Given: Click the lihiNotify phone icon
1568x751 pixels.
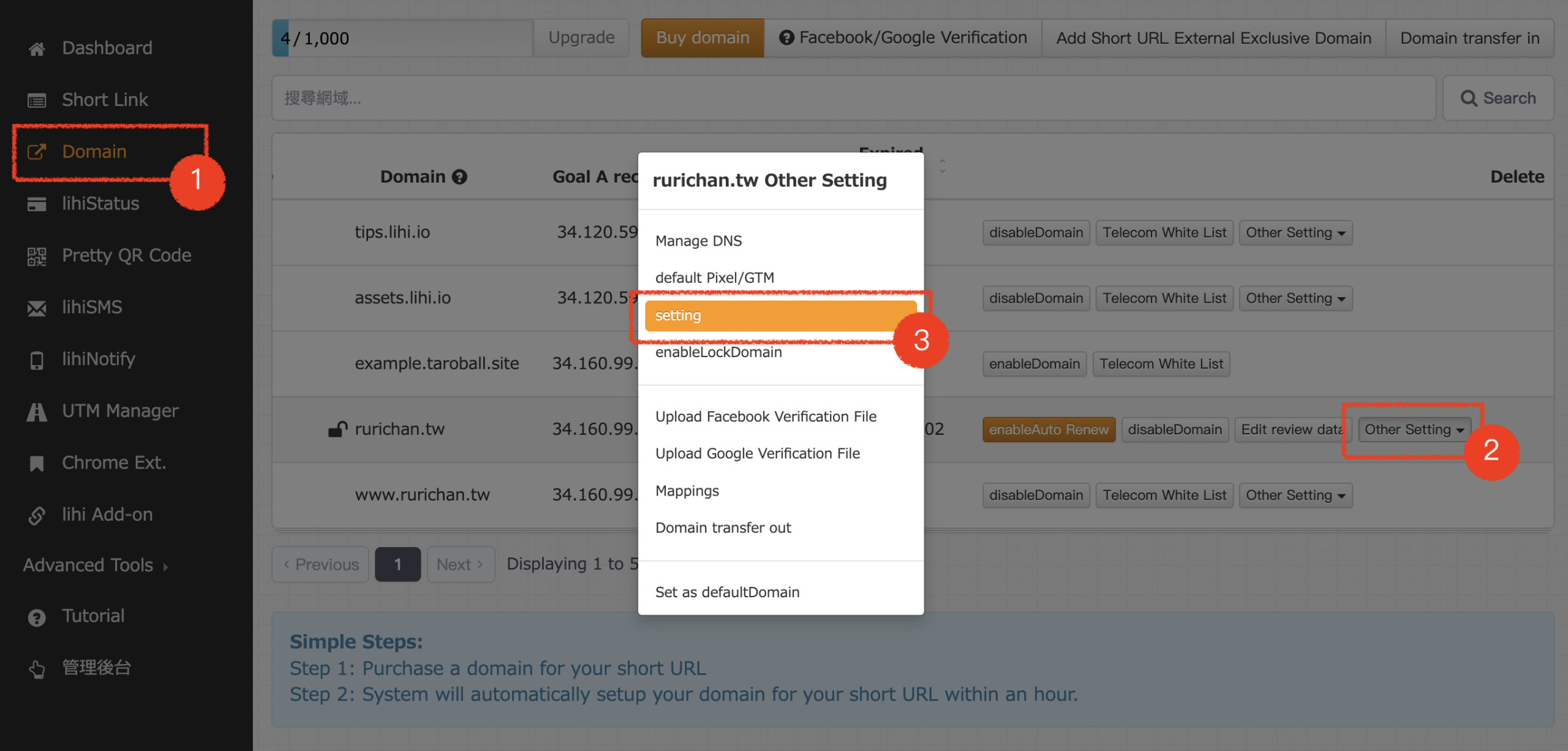Looking at the screenshot, I should click(x=37, y=360).
